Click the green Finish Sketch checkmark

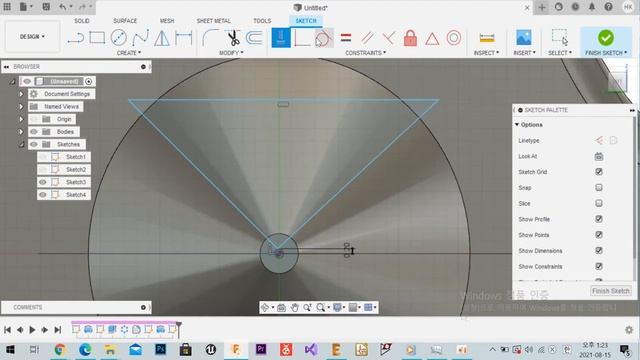pyautogui.click(x=606, y=38)
